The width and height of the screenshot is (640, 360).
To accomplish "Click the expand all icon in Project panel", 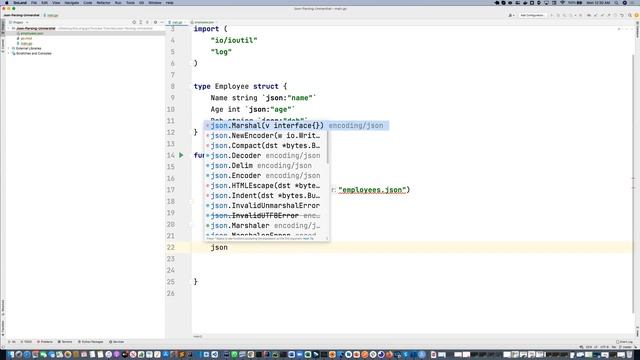I will tap(141, 22).
